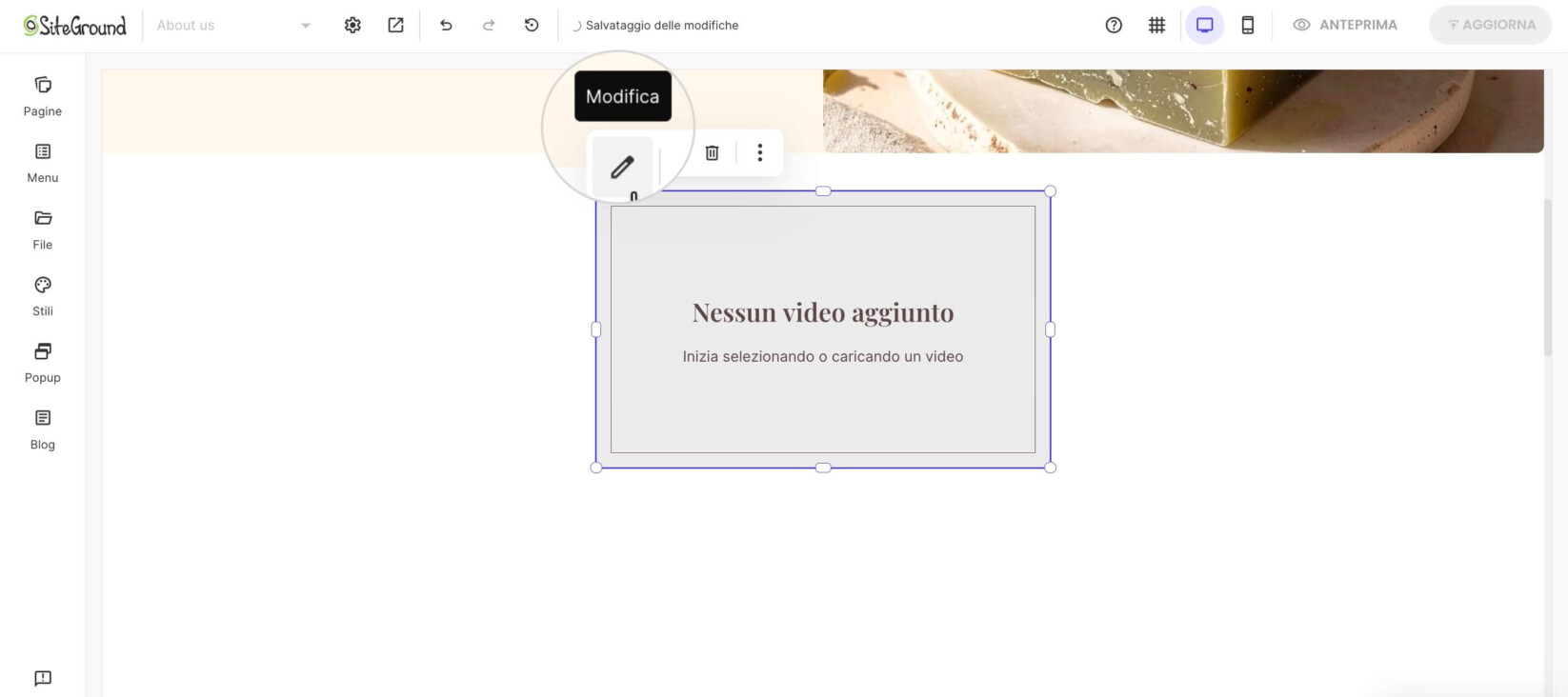The height and width of the screenshot is (697, 1568).
Task: Open the Menu panel in sidebar
Action: point(42,164)
